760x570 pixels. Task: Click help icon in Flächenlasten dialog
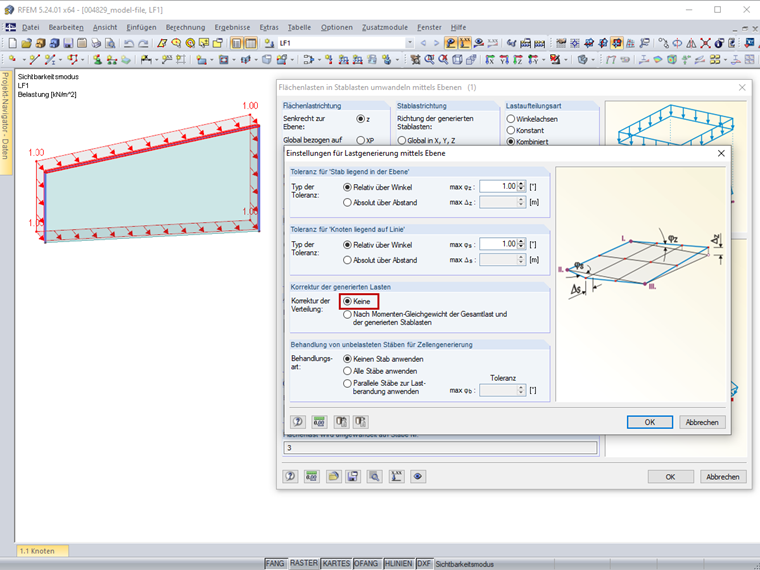(x=290, y=476)
